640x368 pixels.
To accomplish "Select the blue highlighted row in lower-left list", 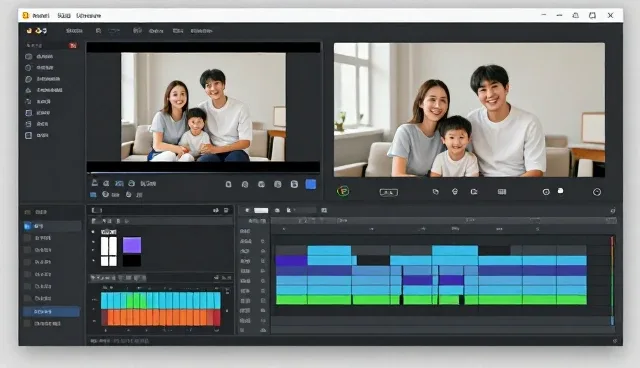I will pos(51,312).
